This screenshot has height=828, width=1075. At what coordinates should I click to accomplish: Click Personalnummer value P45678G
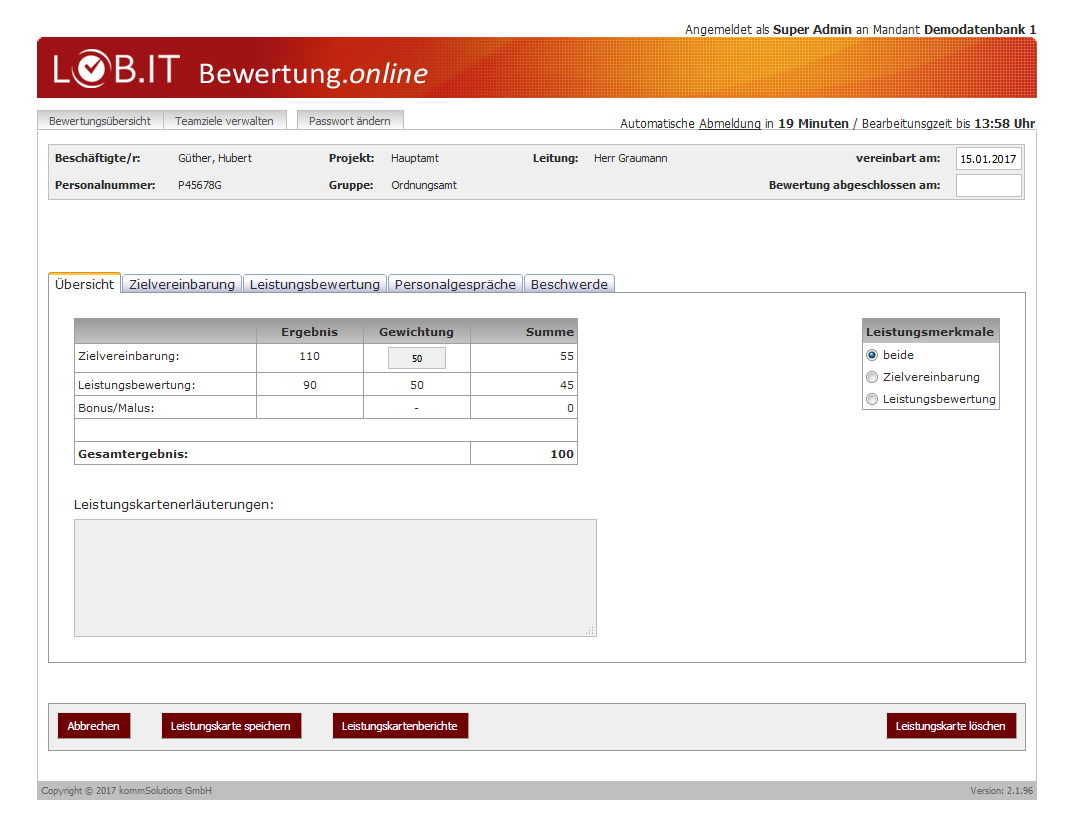pos(200,185)
